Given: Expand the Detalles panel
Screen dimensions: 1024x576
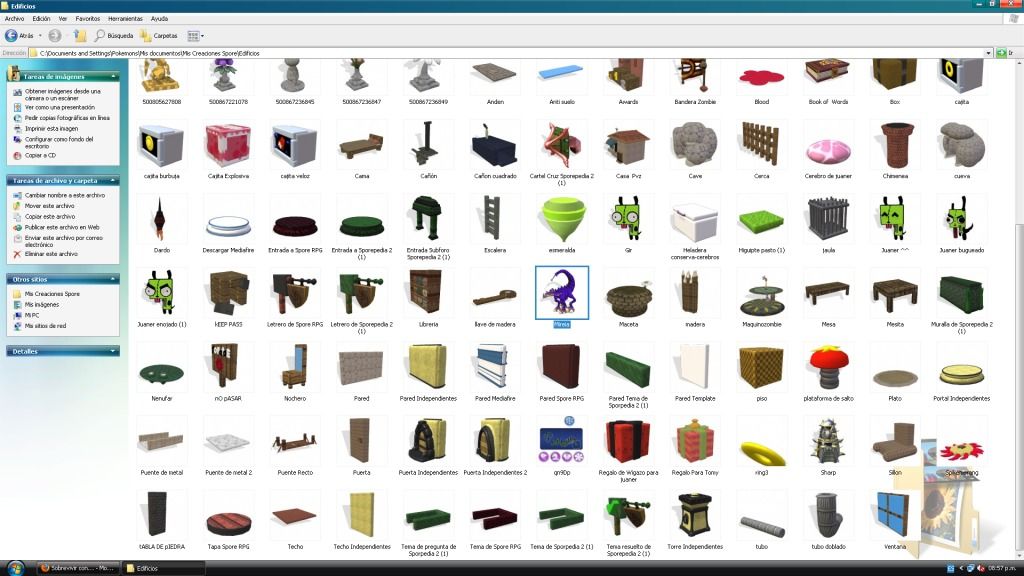Looking at the screenshot, I should pos(114,351).
